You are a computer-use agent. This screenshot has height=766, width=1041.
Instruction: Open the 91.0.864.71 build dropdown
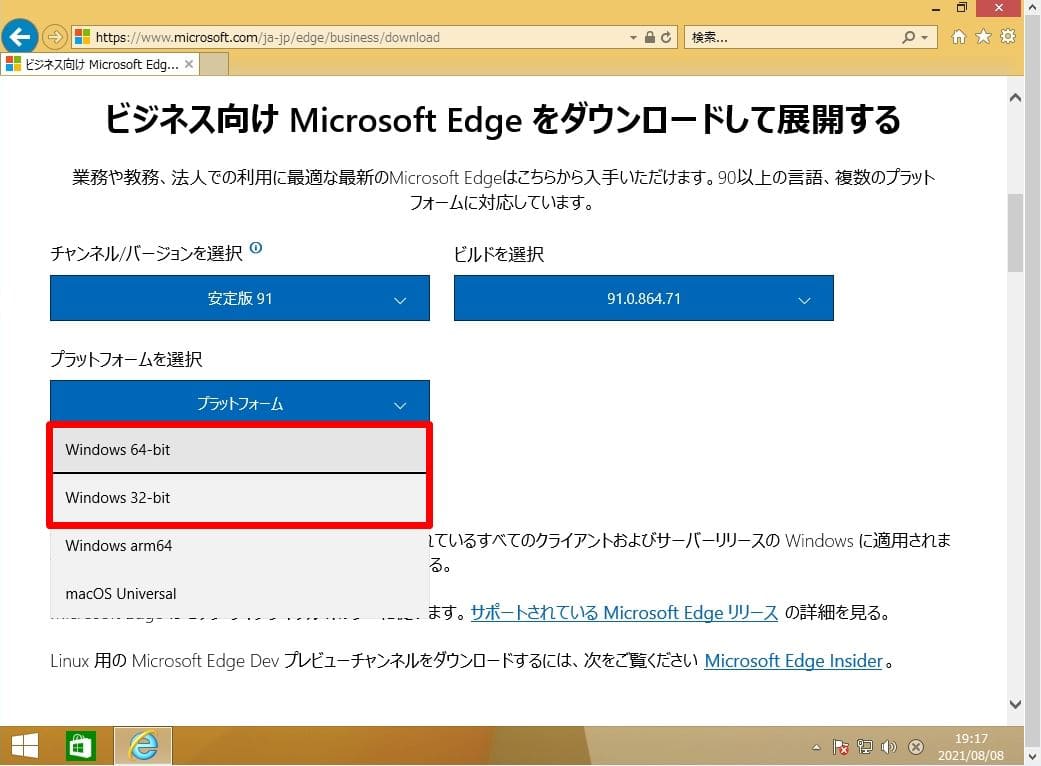pos(643,298)
